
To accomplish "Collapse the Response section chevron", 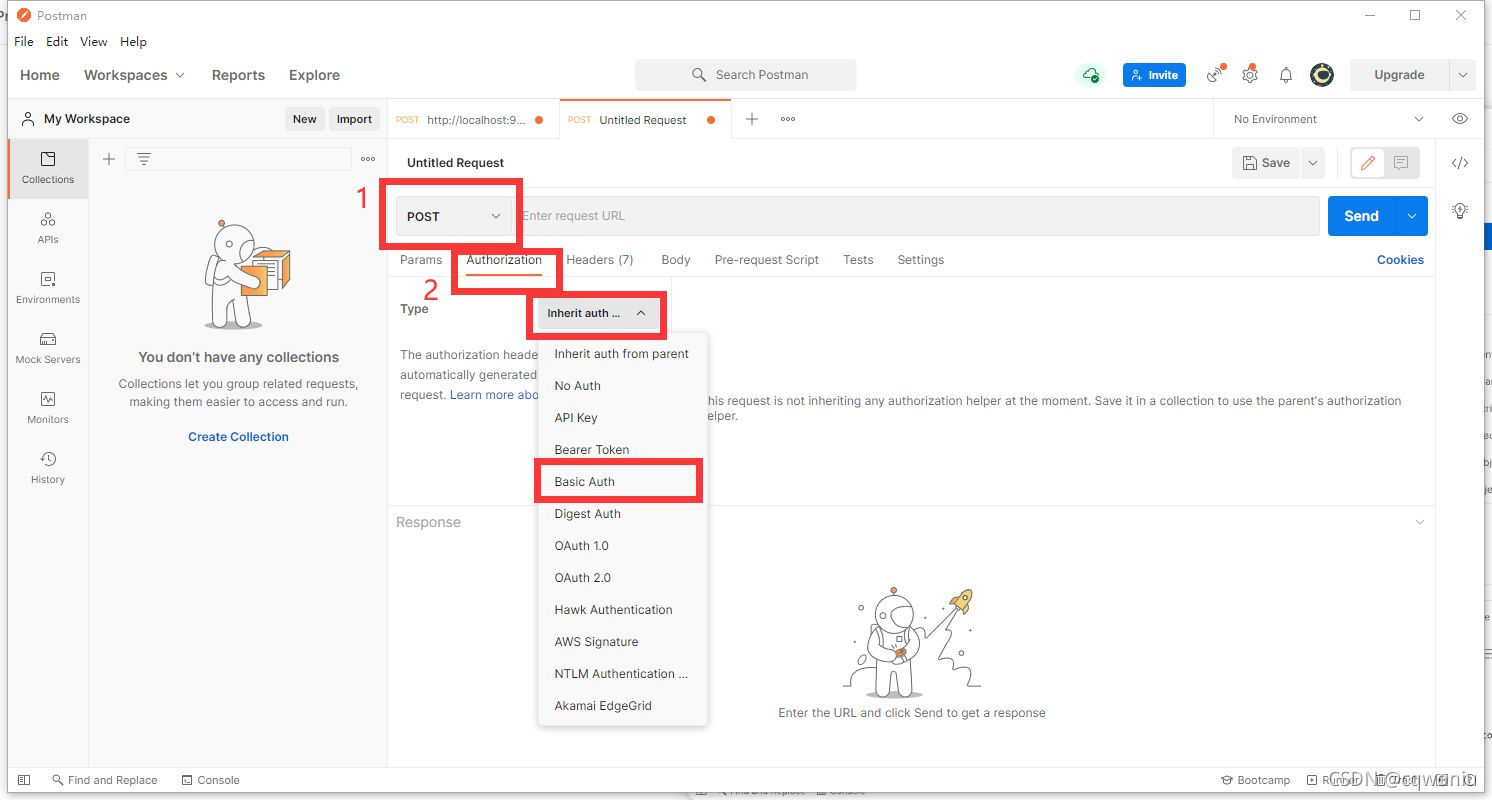I will [x=1419, y=522].
